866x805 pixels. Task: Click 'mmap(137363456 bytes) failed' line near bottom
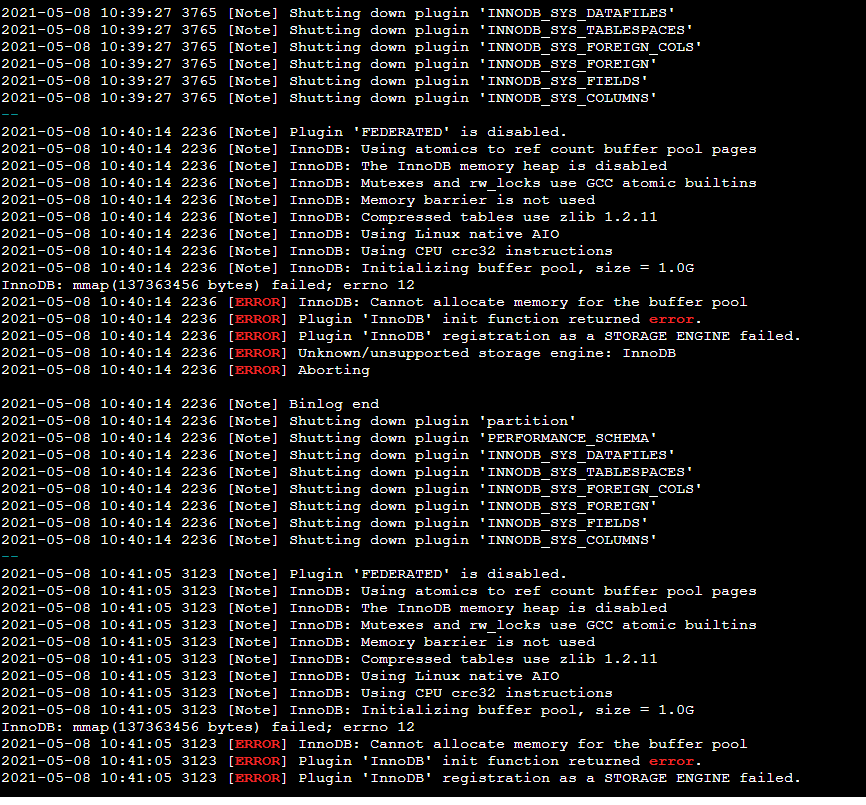208,727
